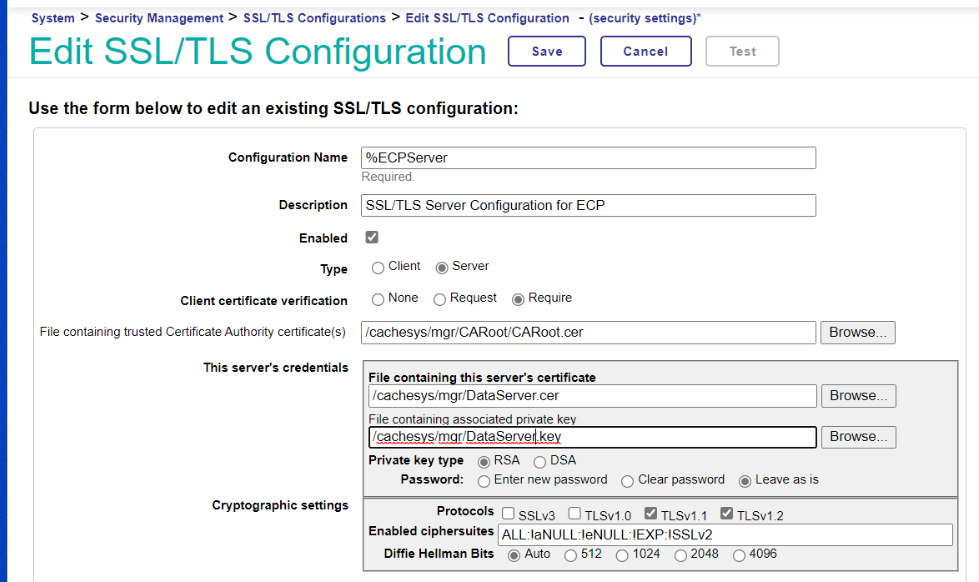
Task: Toggle the Enabled checkbox
Action: point(372,238)
